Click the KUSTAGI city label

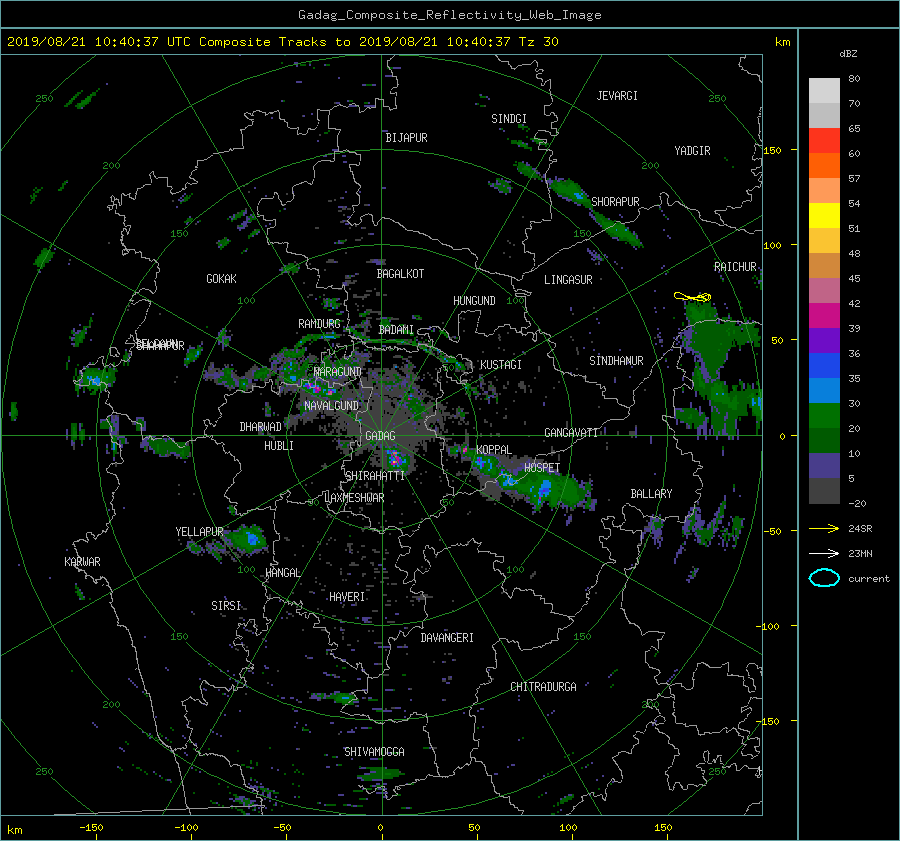point(501,365)
